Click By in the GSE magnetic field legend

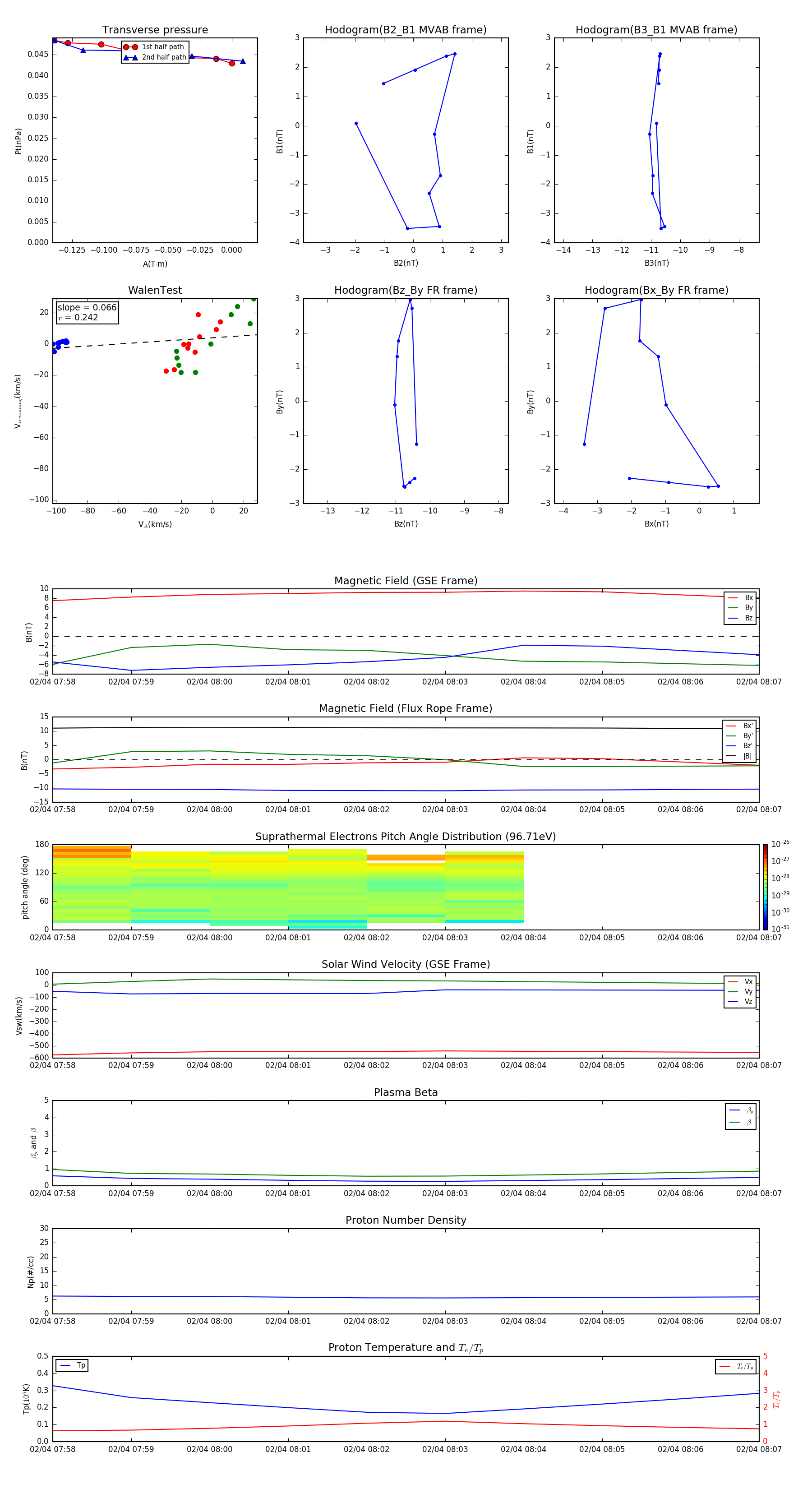coord(740,607)
